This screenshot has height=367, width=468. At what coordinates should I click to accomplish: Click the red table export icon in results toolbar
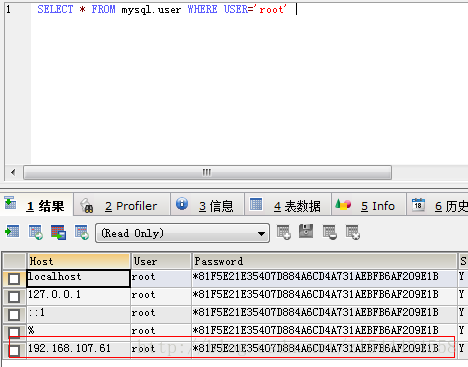pyautogui.click(x=58, y=232)
